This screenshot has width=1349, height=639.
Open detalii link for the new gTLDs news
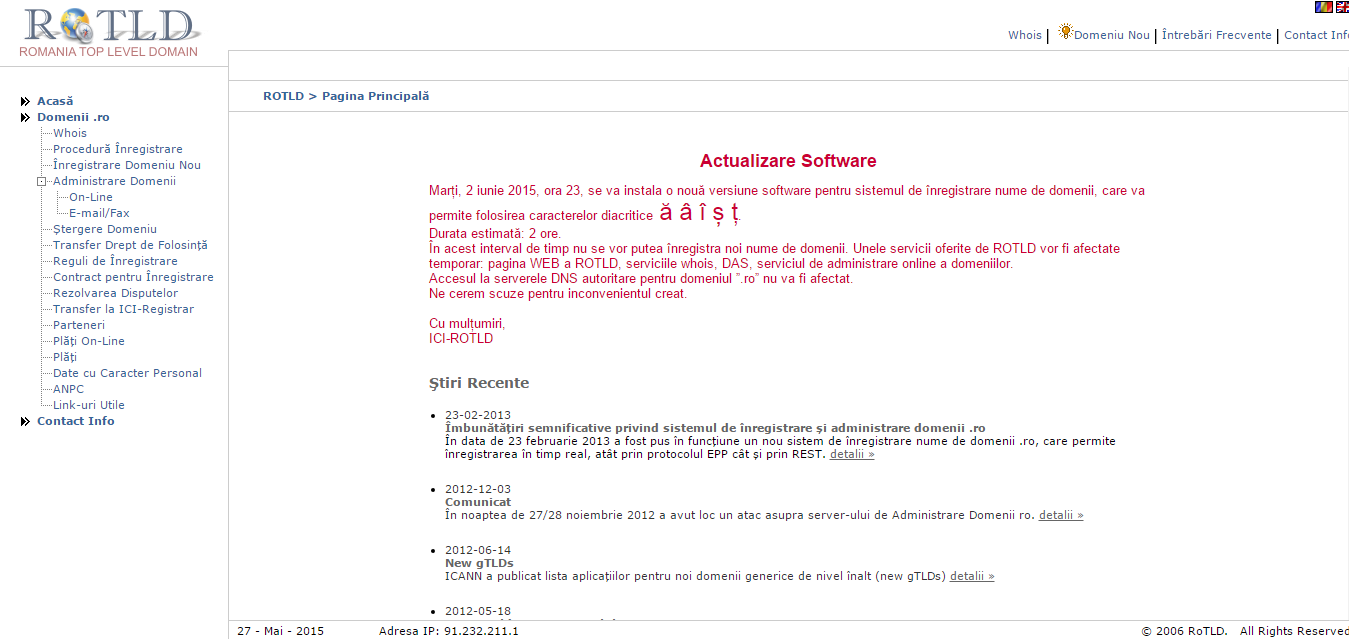(x=972, y=576)
